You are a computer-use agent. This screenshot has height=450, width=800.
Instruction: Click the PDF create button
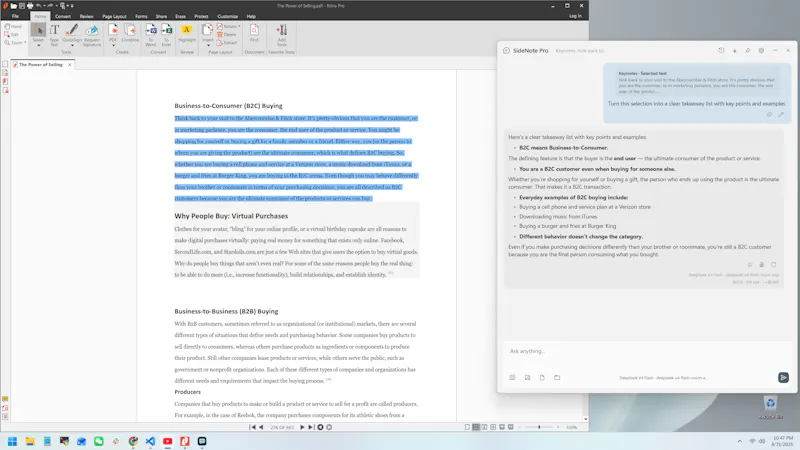113,33
